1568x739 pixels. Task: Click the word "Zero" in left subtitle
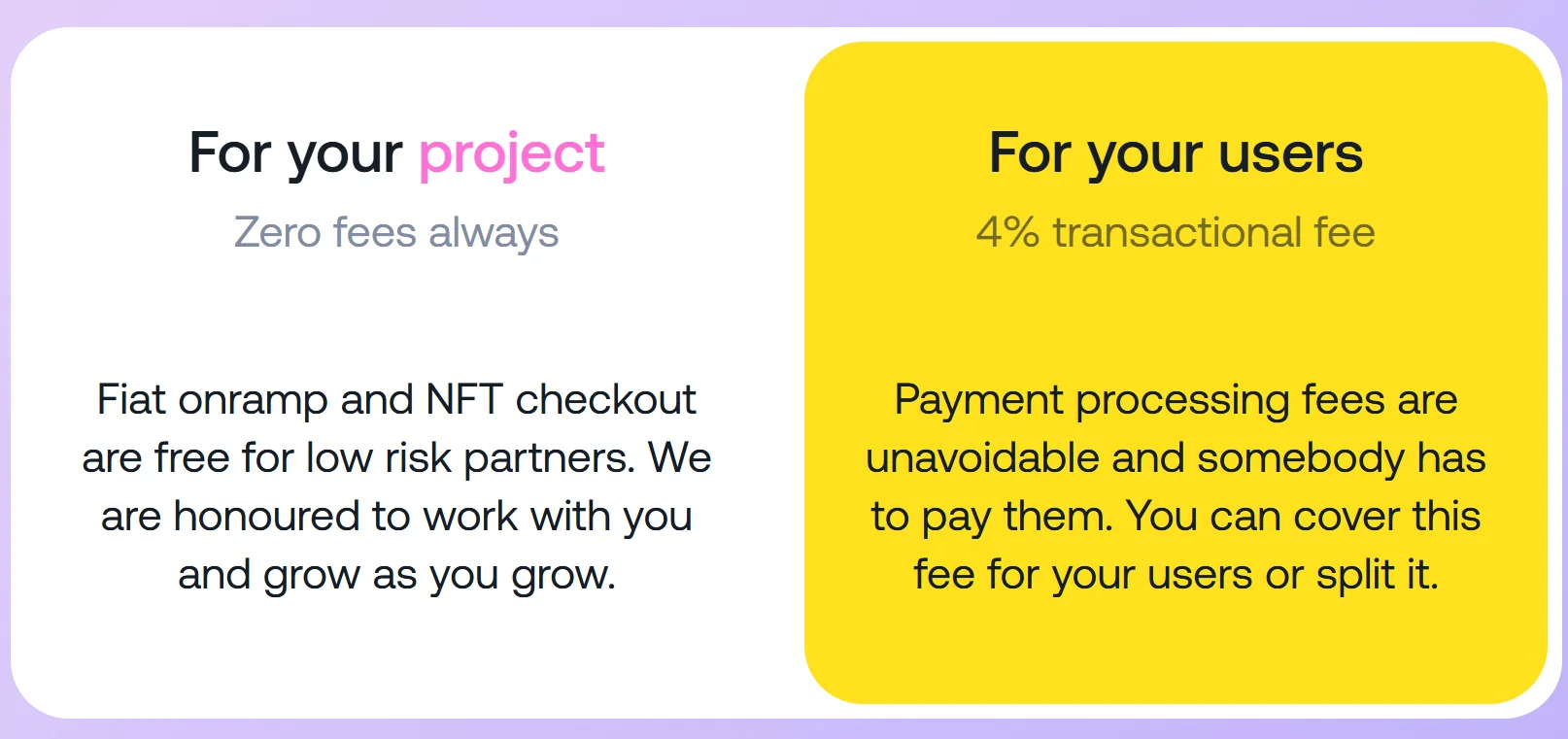277,233
